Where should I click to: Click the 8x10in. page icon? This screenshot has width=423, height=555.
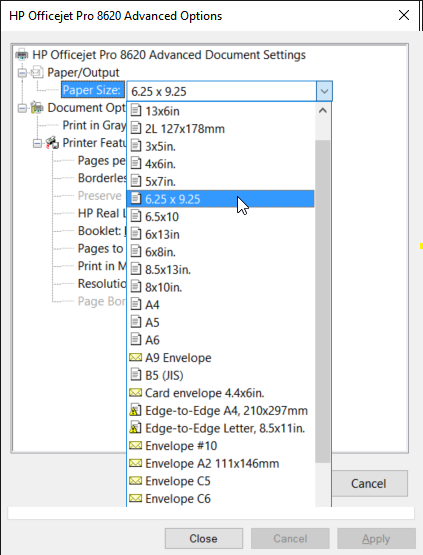136,286
